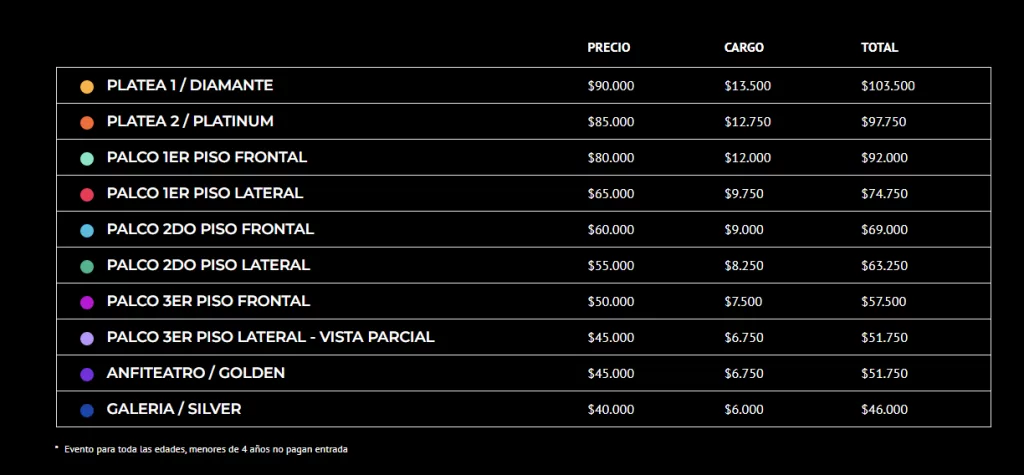This screenshot has width=1024, height=475.
Task: Click the $103.500 total for Platea 1
Action: (888, 86)
